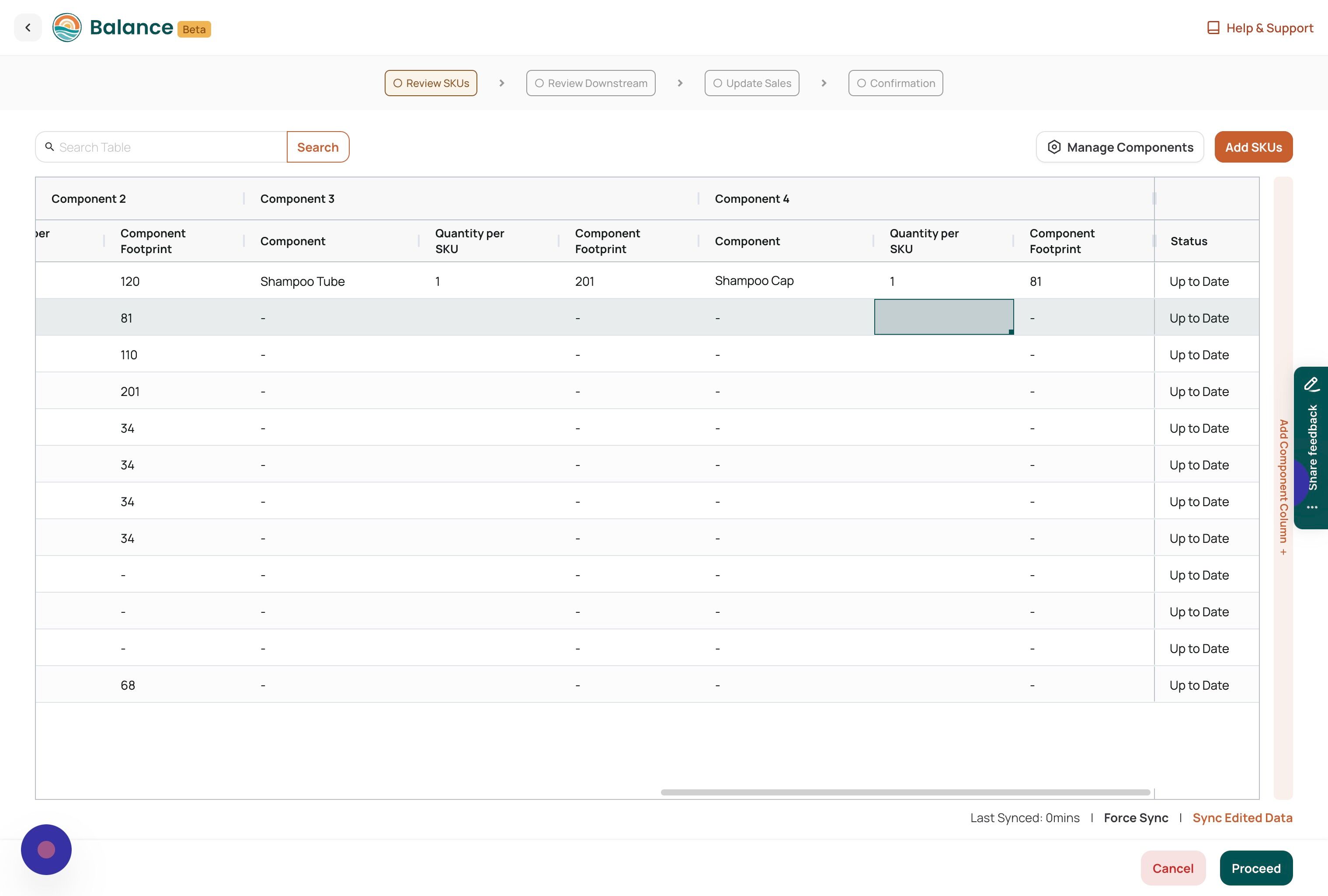The image size is (1328, 896).
Task: Click the Balance logo icon
Action: click(67, 28)
